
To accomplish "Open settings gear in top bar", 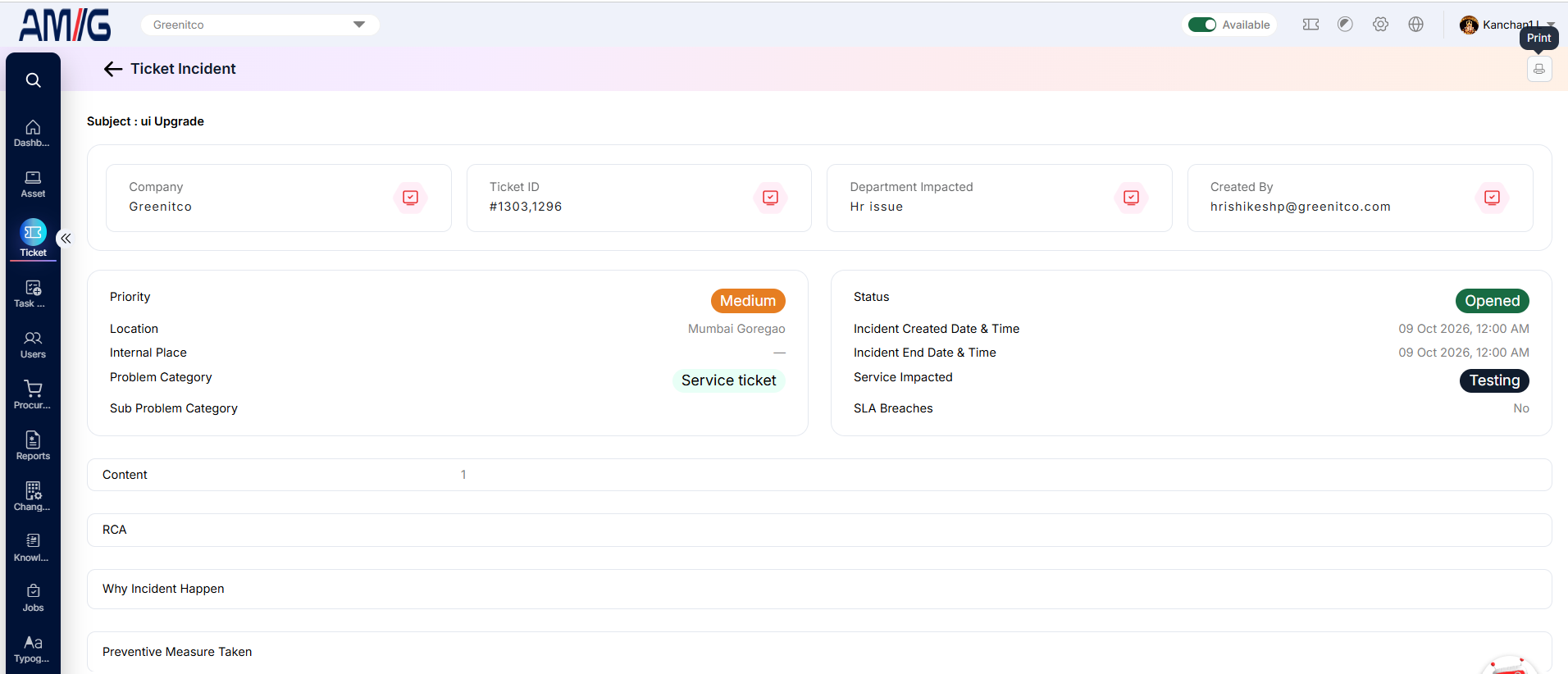I will pos(1380,25).
